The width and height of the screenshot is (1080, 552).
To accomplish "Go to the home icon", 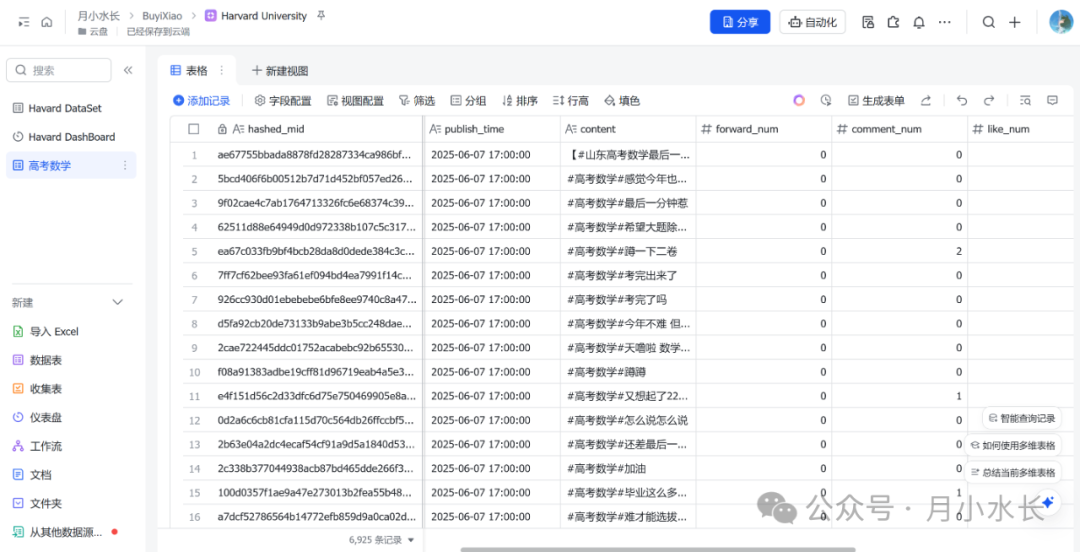I will (47, 22).
